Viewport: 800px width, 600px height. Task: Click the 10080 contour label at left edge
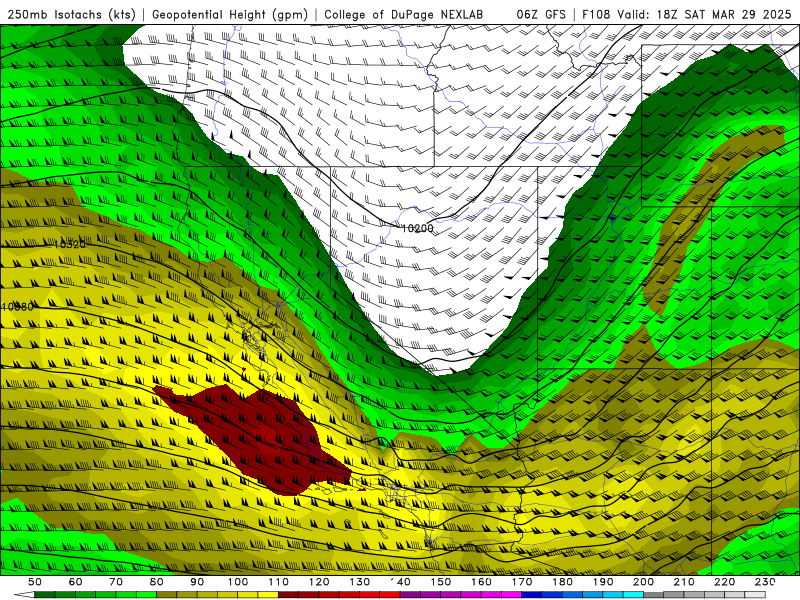pyautogui.click(x=17, y=307)
